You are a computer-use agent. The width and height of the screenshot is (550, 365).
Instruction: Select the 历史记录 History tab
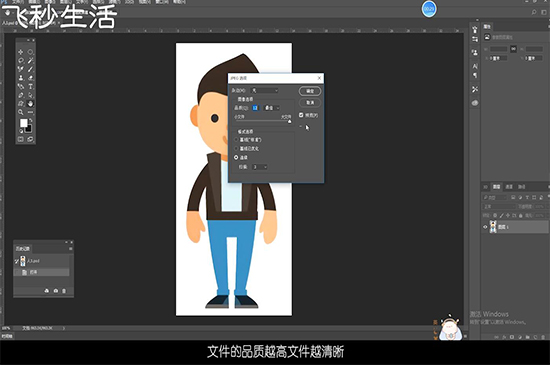(22, 249)
